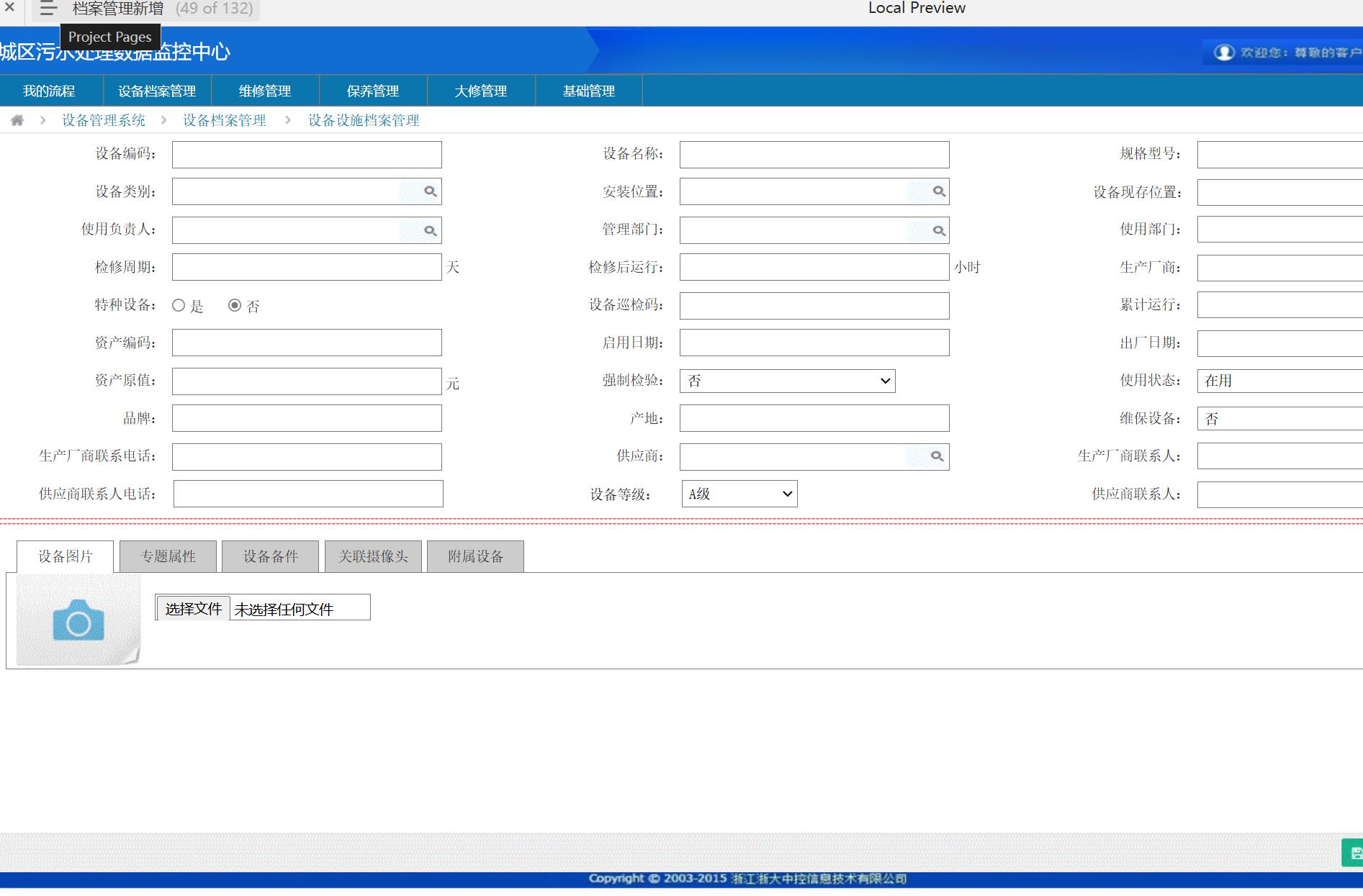The width and height of the screenshot is (1363, 896).
Task: Click the 供应商联系人电话 input field
Action: click(308, 494)
